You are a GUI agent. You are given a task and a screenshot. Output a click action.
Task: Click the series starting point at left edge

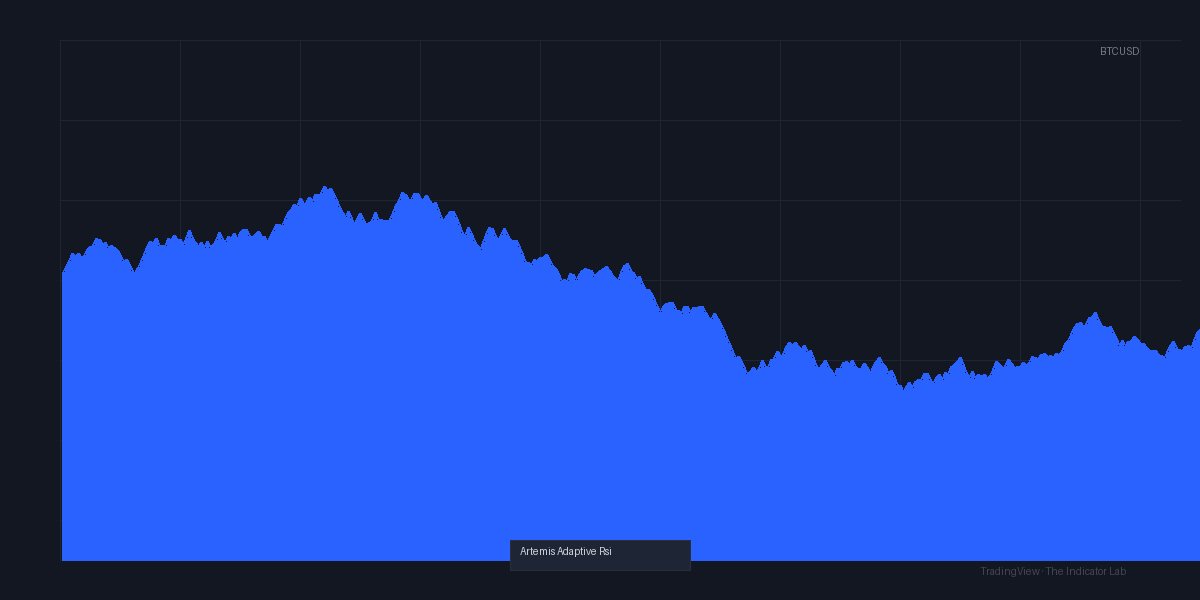[62, 273]
